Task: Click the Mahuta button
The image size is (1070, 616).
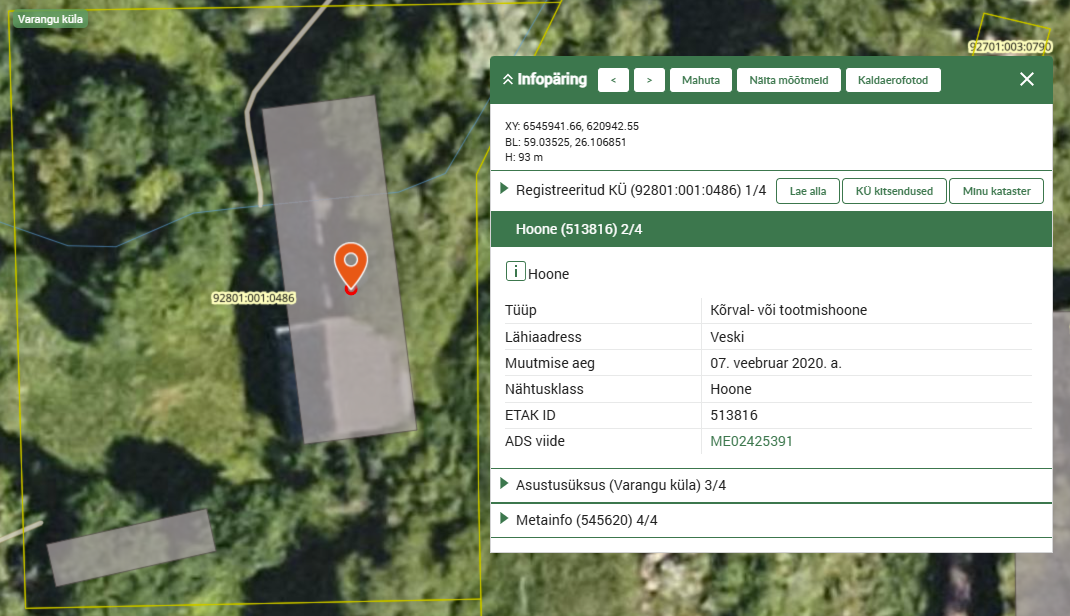Action: (x=701, y=80)
